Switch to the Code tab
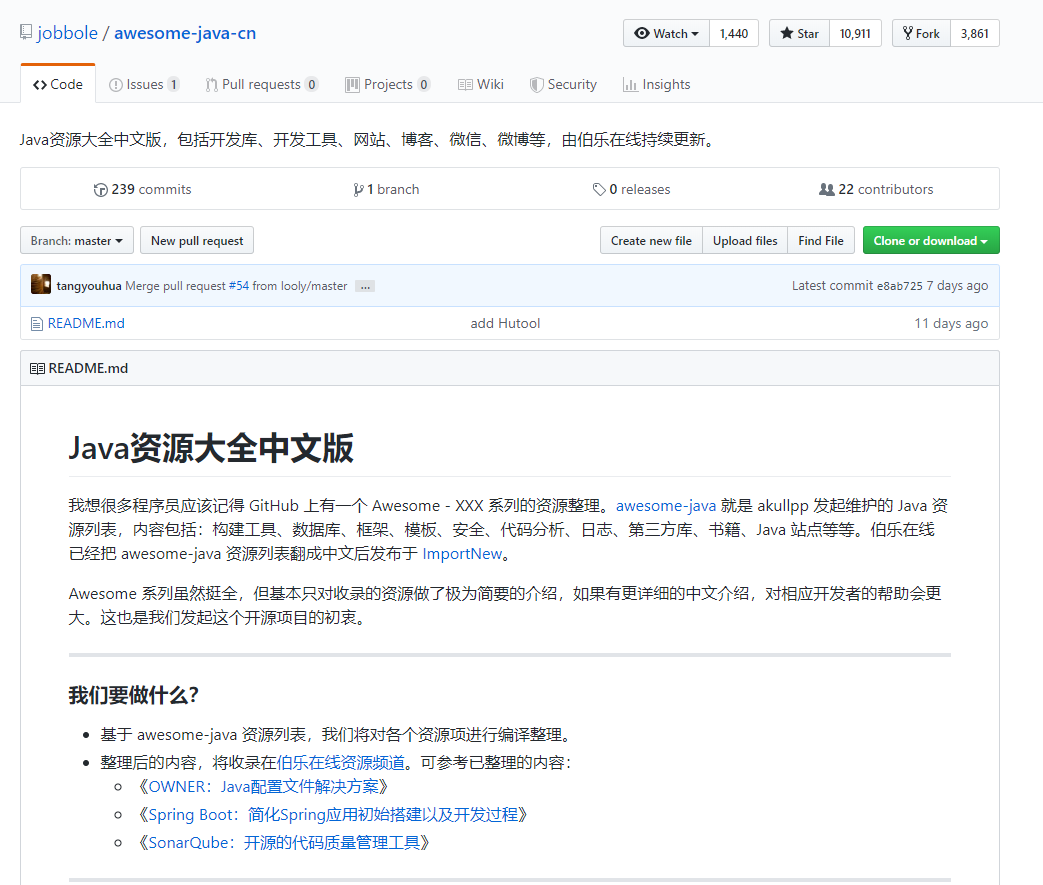 click(58, 85)
